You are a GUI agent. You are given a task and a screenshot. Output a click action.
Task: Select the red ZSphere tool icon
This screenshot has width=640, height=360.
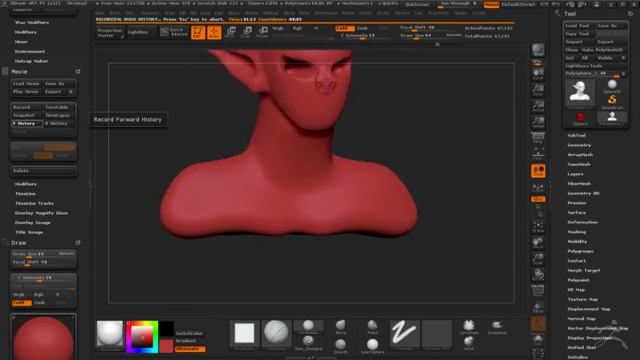coord(580,118)
